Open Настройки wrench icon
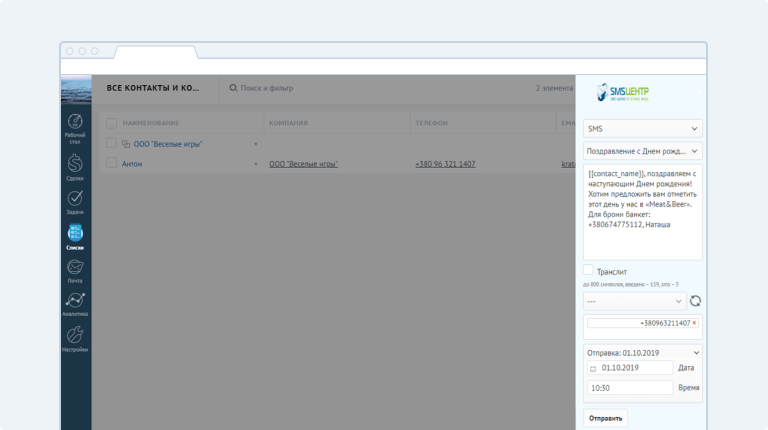 point(75,337)
